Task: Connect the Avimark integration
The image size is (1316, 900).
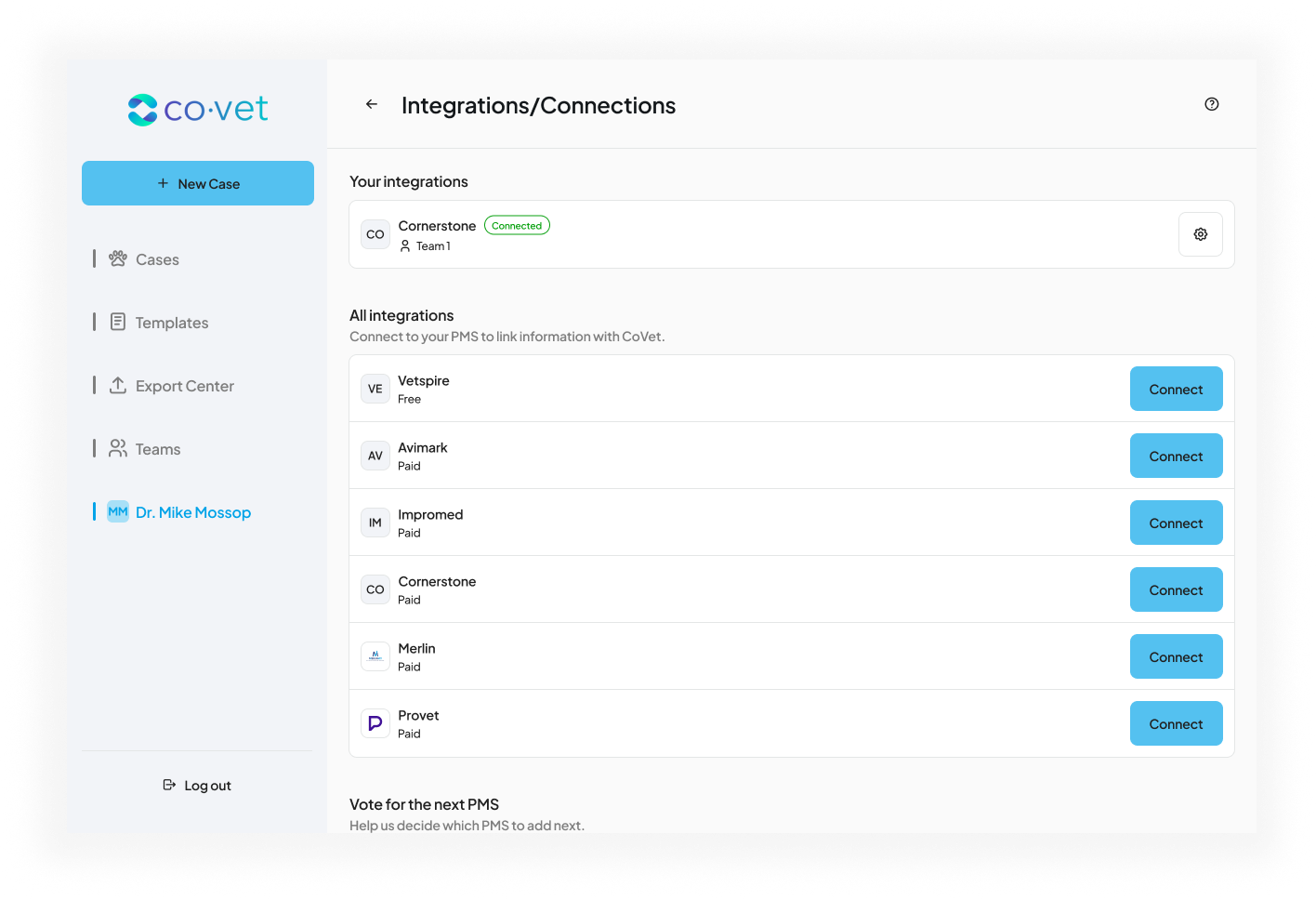Action: [1177, 456]
